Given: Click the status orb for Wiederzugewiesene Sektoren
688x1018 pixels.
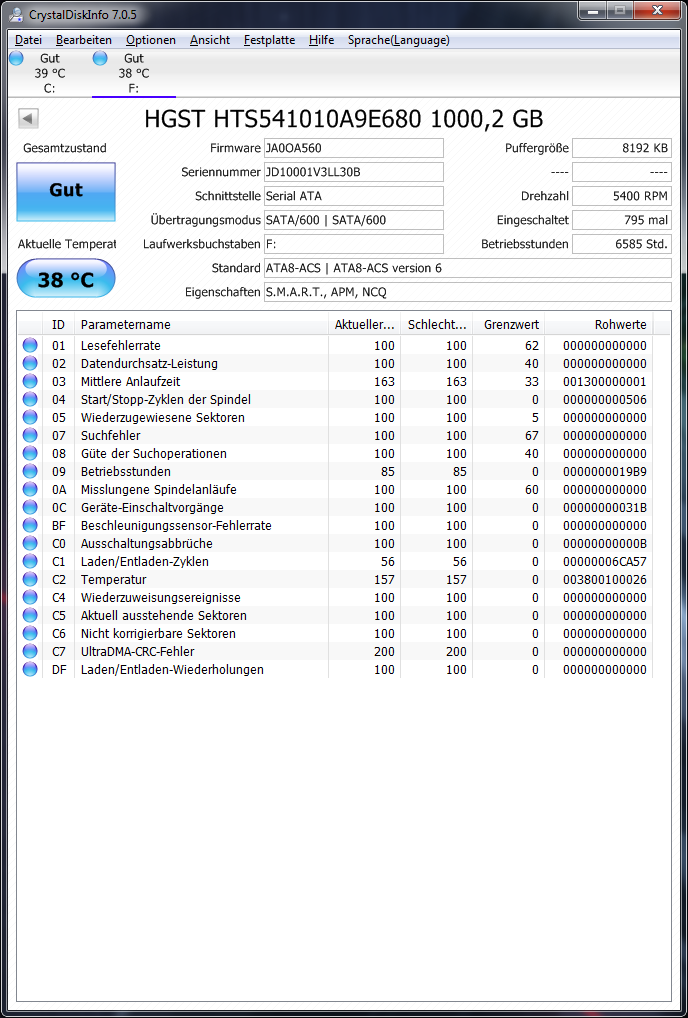Looking at the screenshot, I should click(x=30, y=417).
